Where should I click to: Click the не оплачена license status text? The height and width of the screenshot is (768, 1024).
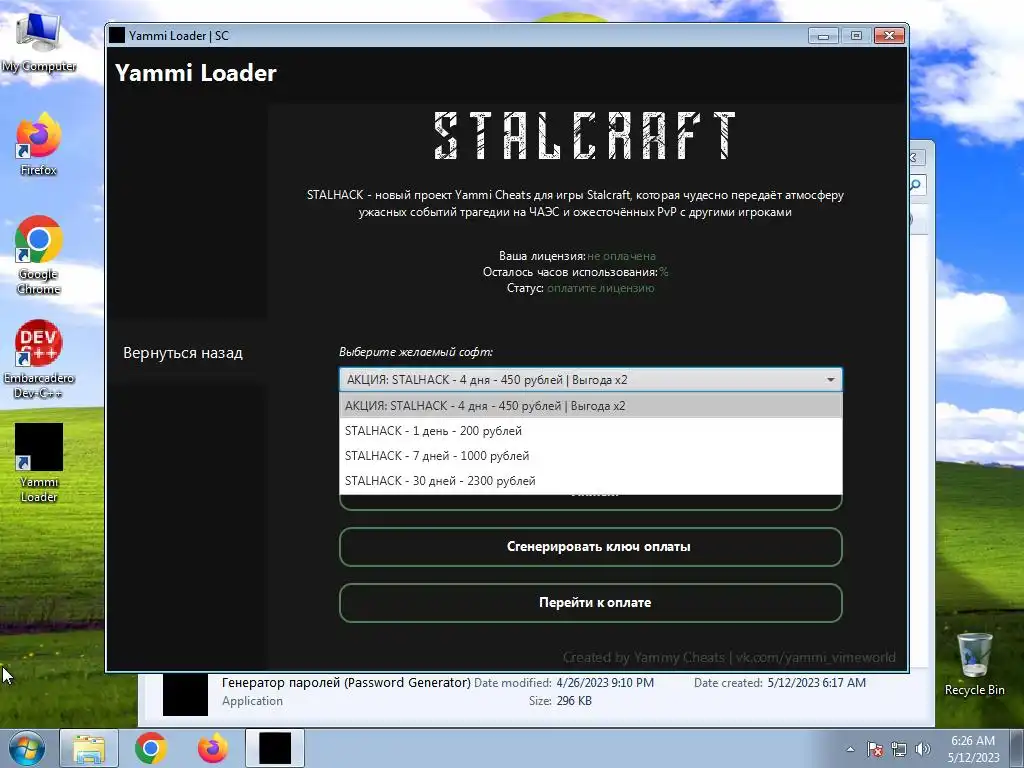click(x=621, y=256)
